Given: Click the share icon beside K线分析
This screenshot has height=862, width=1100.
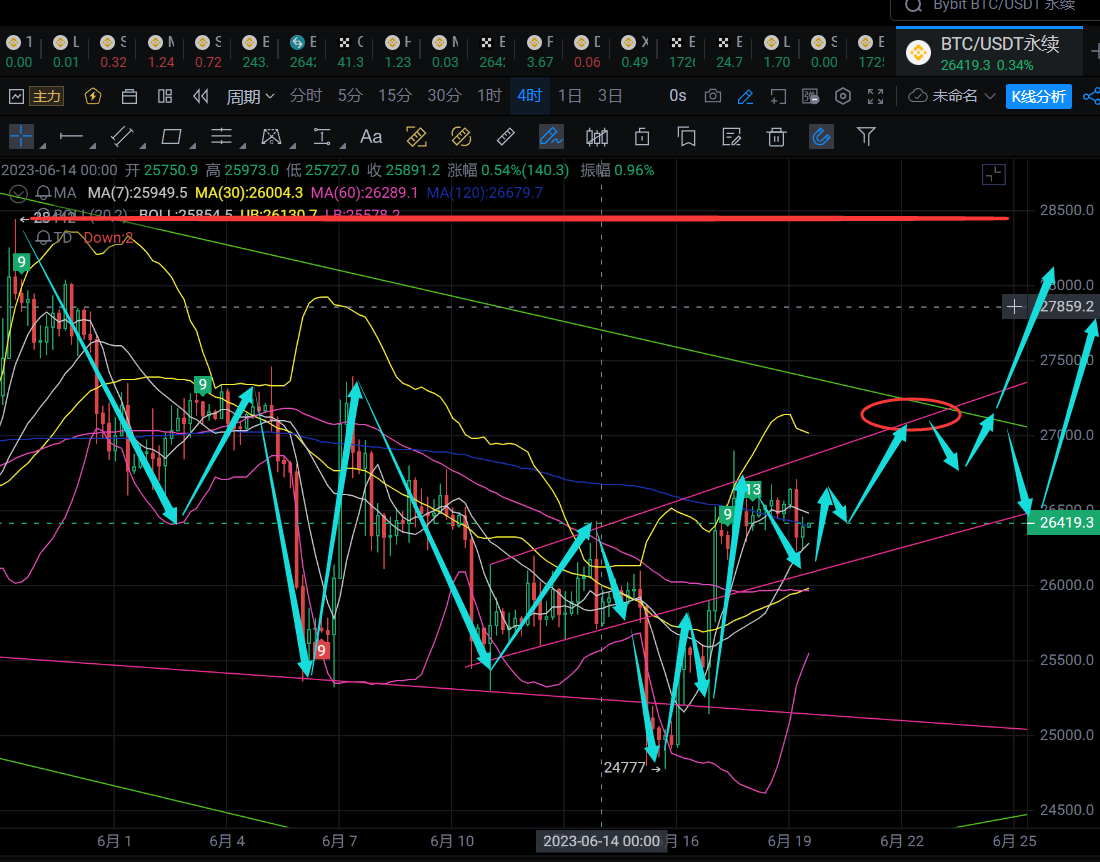Looking at the screenshot, I should pos(1090,96).
